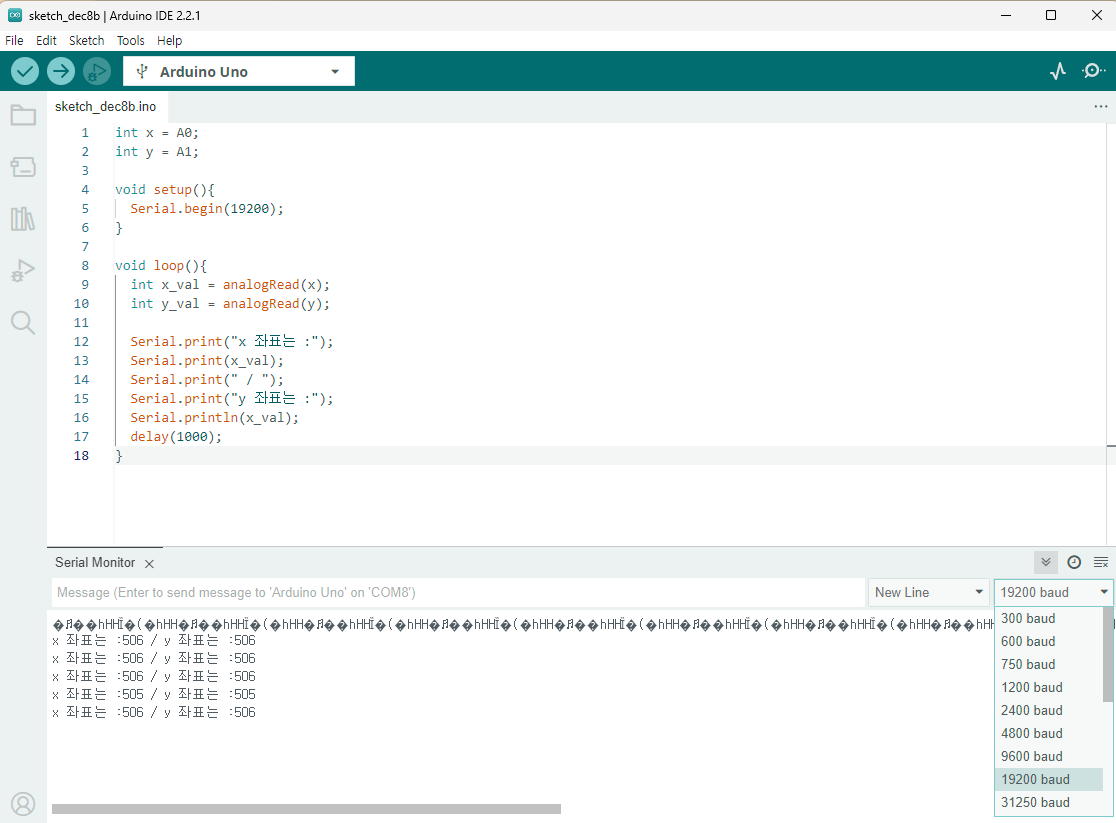Open the Help menu
Viewport: 1116px width, 823px height.
[169, 41]
